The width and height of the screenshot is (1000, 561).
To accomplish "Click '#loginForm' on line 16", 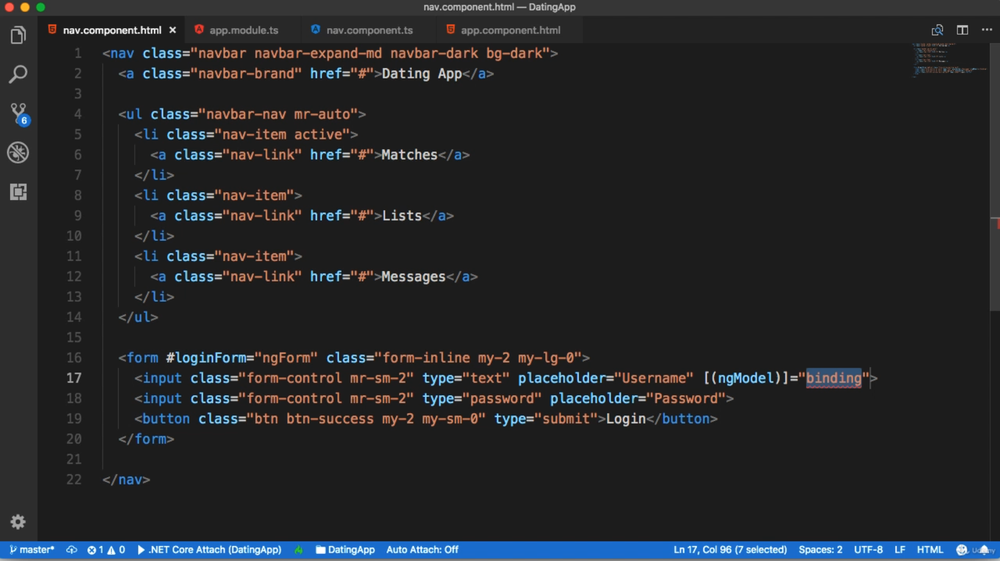I will click(206, 358).
